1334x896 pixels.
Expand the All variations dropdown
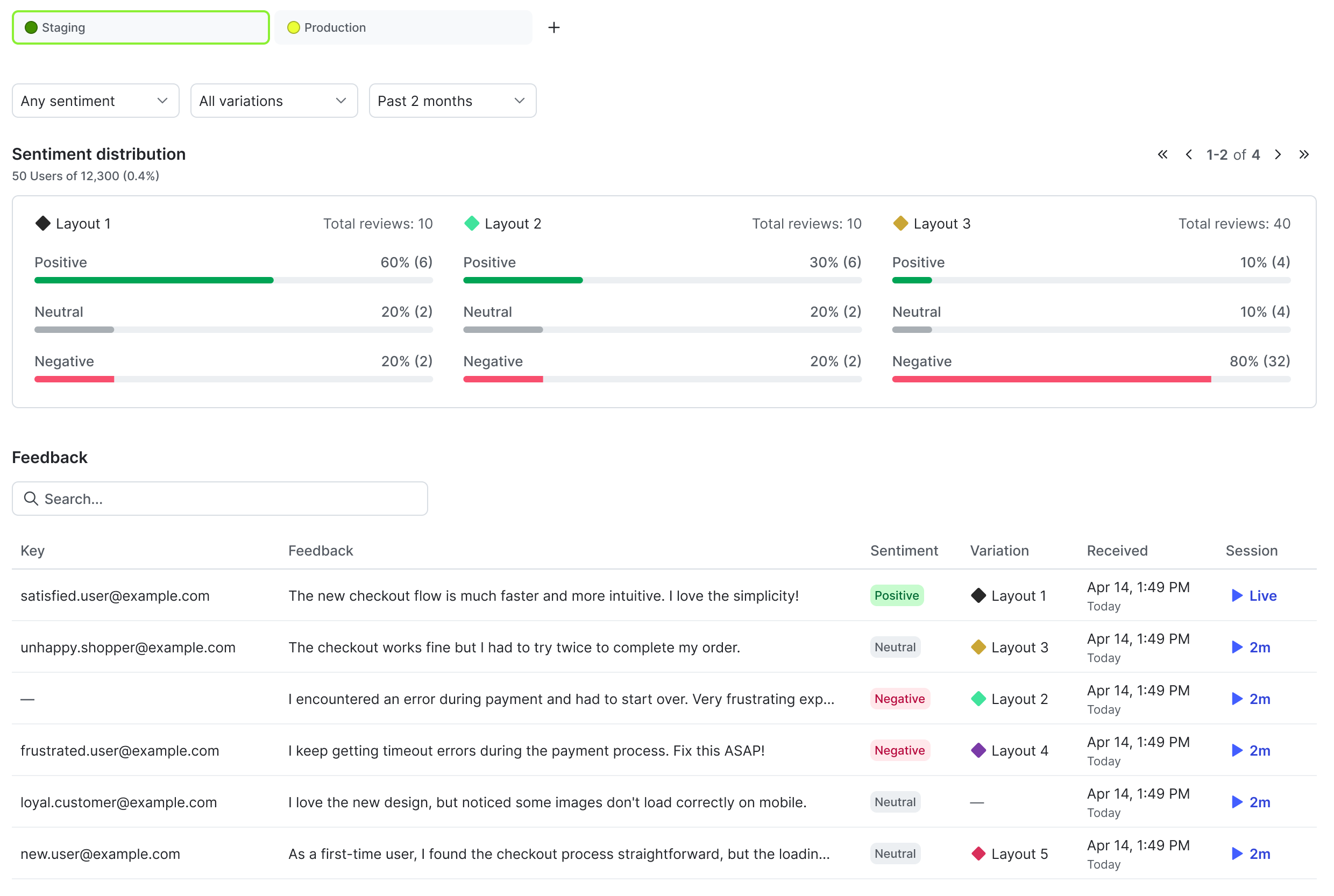point(274,101)
